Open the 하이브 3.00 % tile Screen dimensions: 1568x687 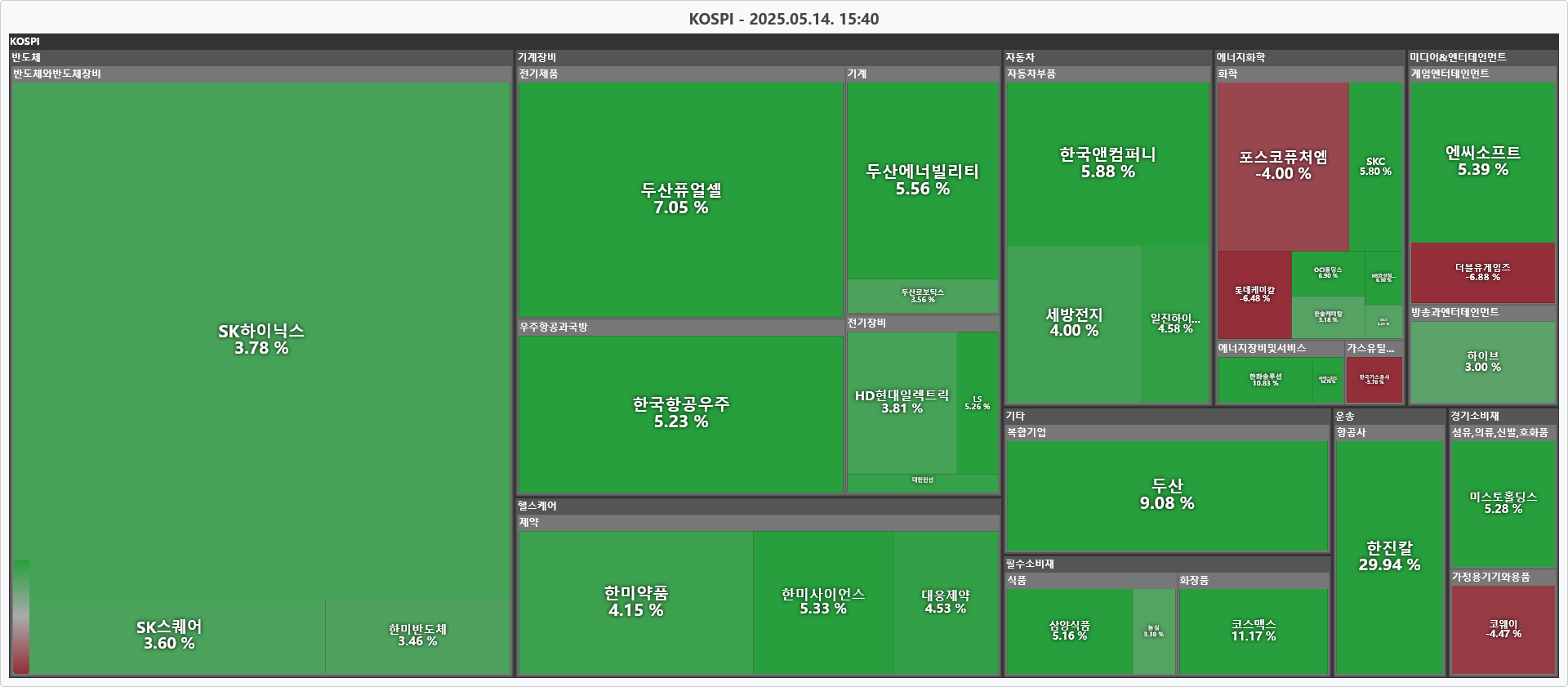click(1482, 362)
